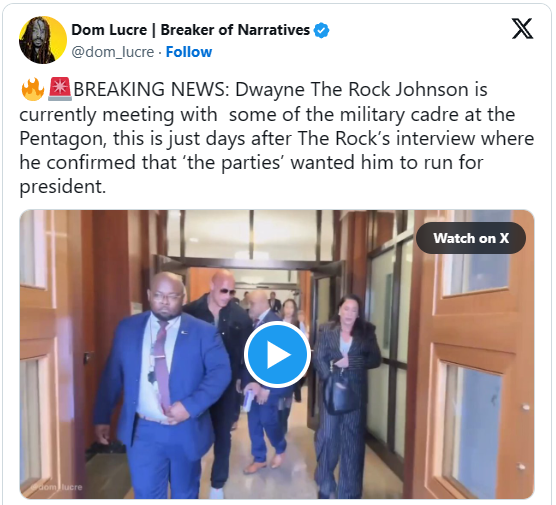Click 'Breaker of Narratives' in the name
The height and width of the screenshot is (505, 556).
[235, 30]
